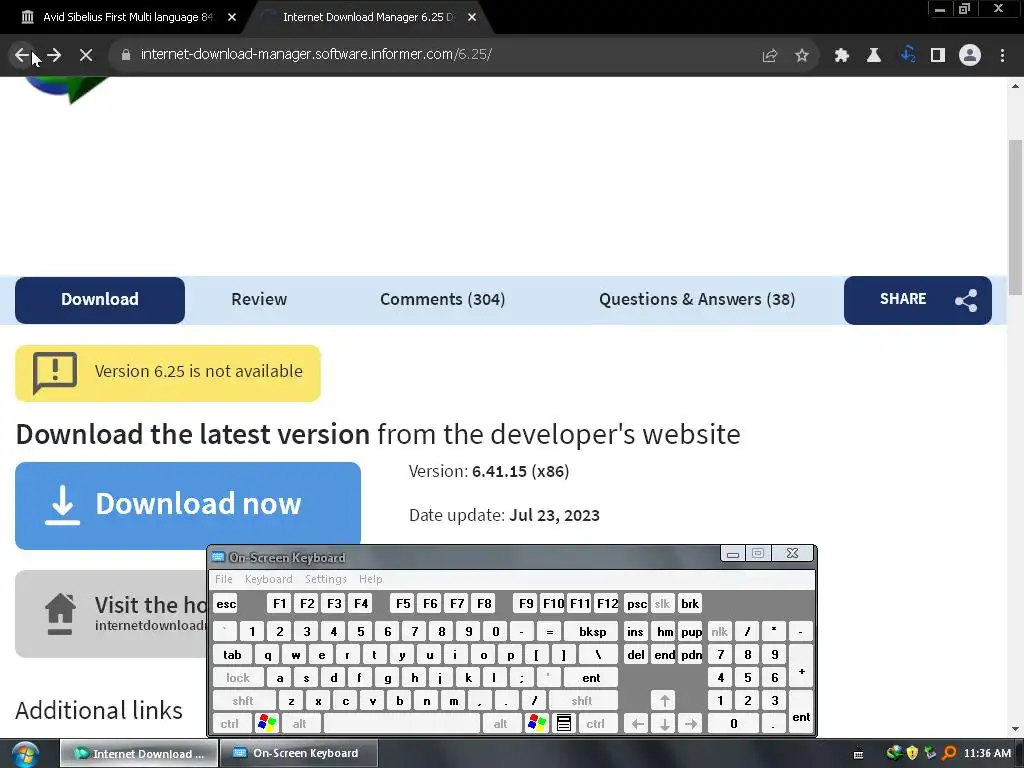
Task: Stop loading the page with X button
Action: [x=86, y=55]
